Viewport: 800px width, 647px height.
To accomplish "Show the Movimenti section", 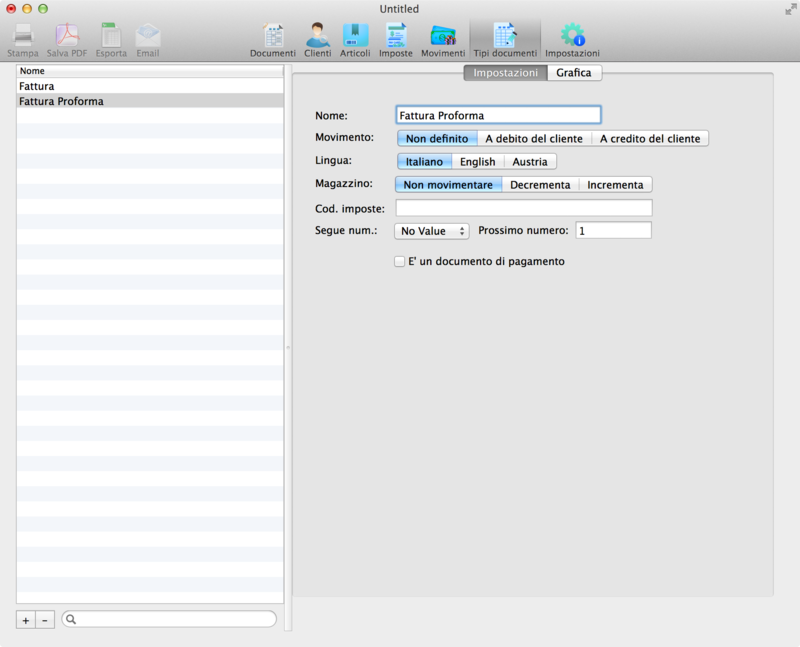I will click(x=442, y=38).
